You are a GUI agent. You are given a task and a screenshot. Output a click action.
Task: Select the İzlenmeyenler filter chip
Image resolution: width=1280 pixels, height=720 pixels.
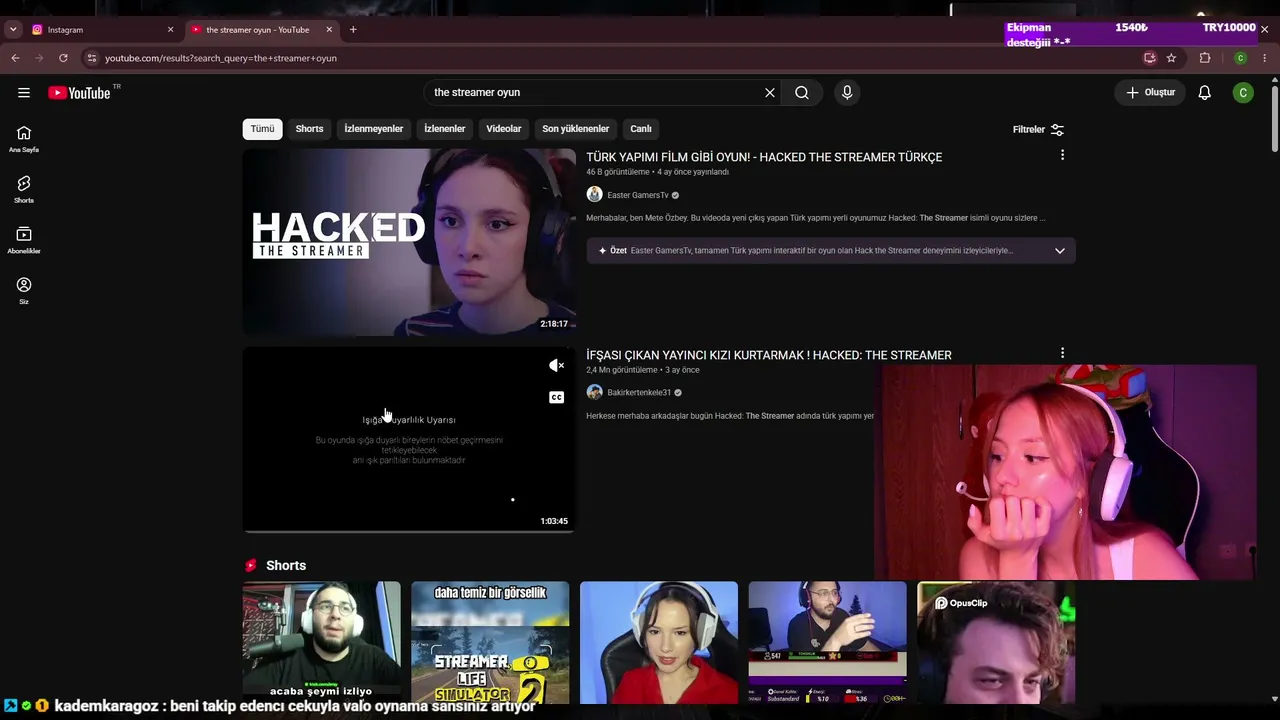coord(374,129)
